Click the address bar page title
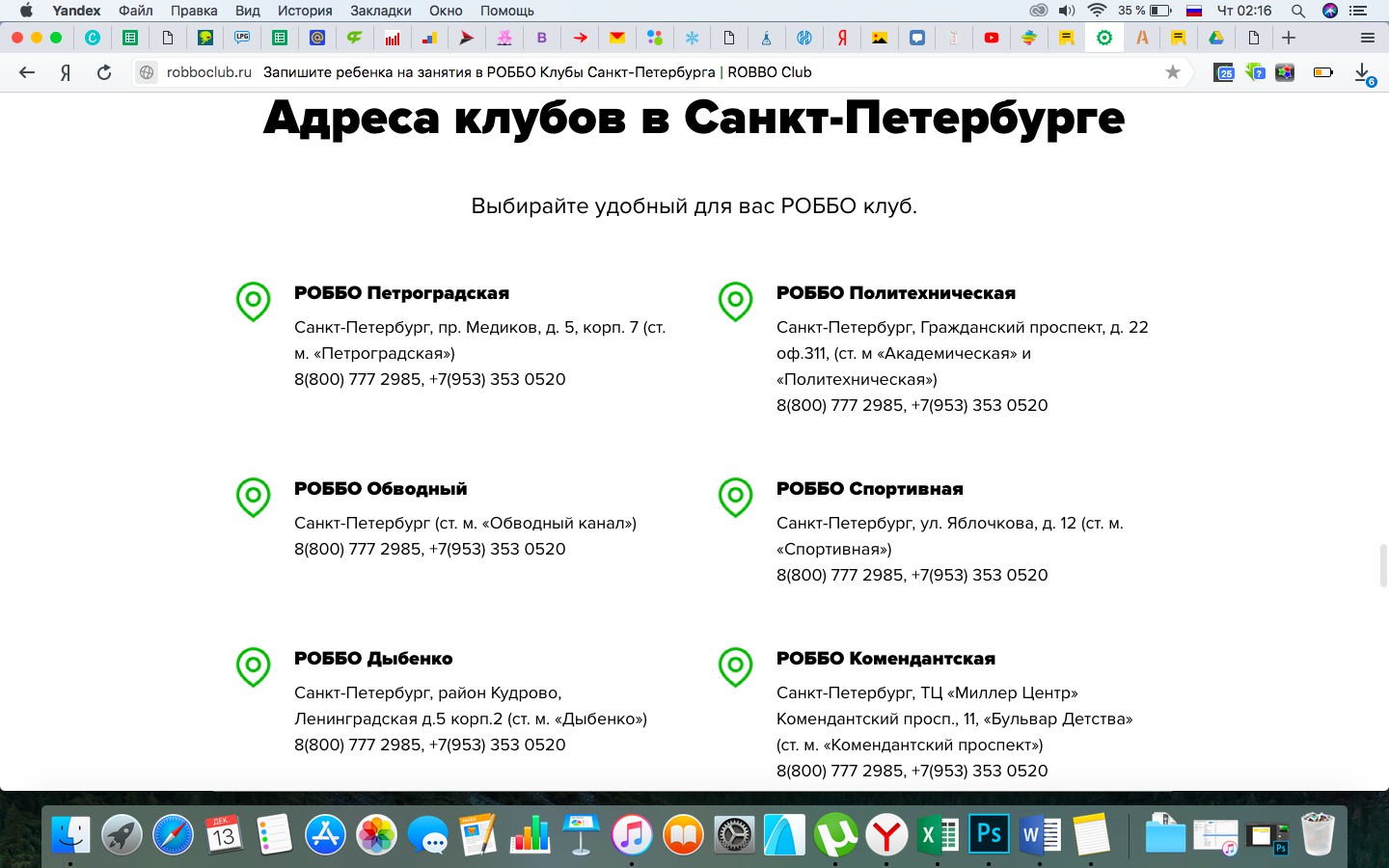The width and height of the screenshot is (1389, 868). click(537, 72)
